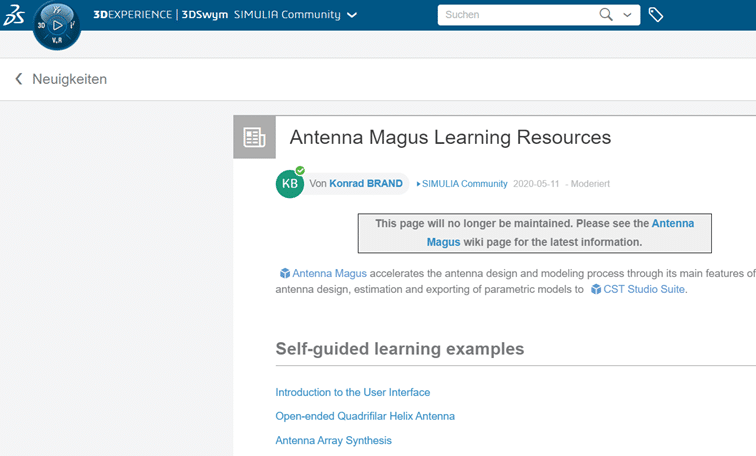Go back with the Neuigkeiten chevron
Image resolution: width=756 pixels, height=456 pixels.
[x=18, y=79]
